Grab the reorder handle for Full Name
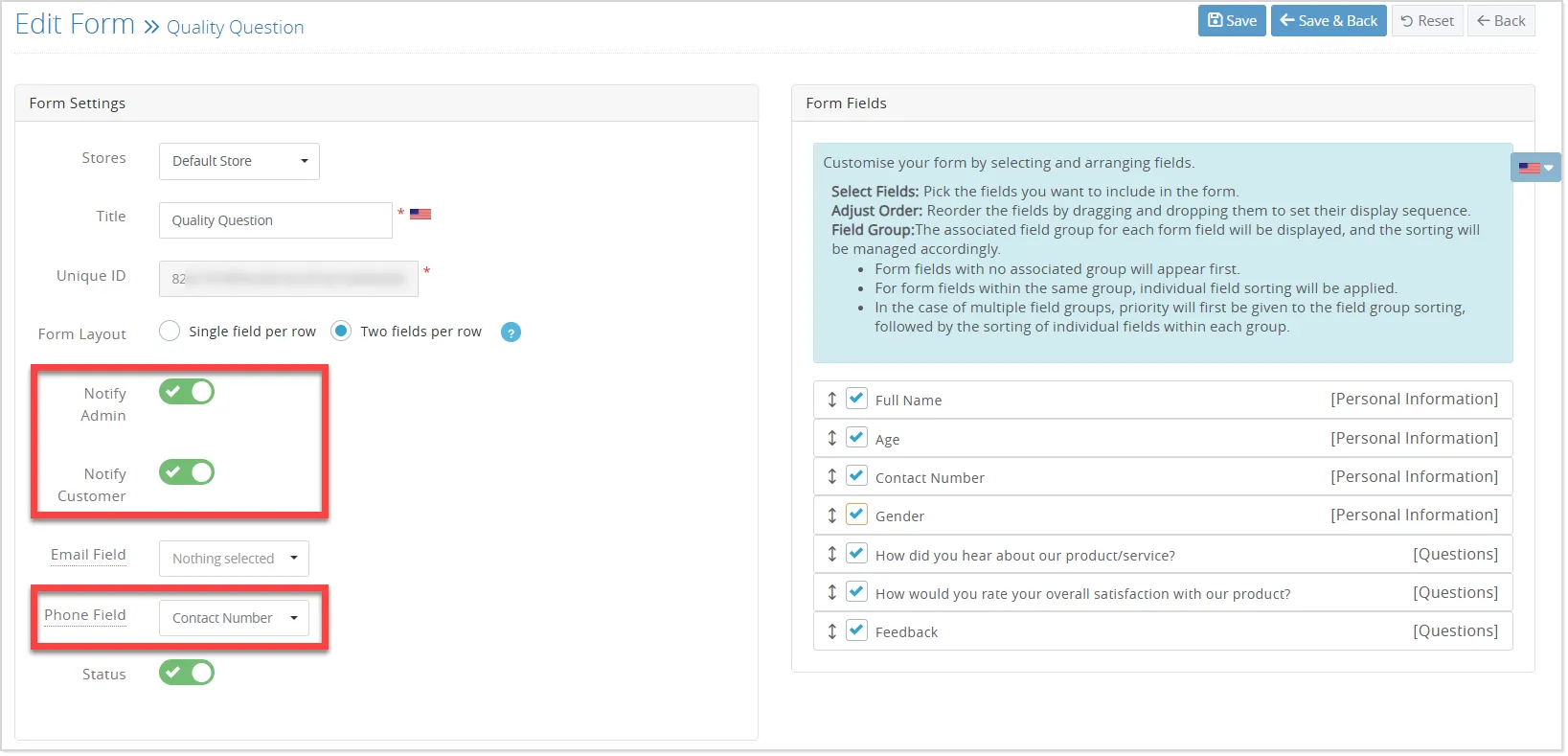The image size is (1568, 756). [x=832, y=400]
